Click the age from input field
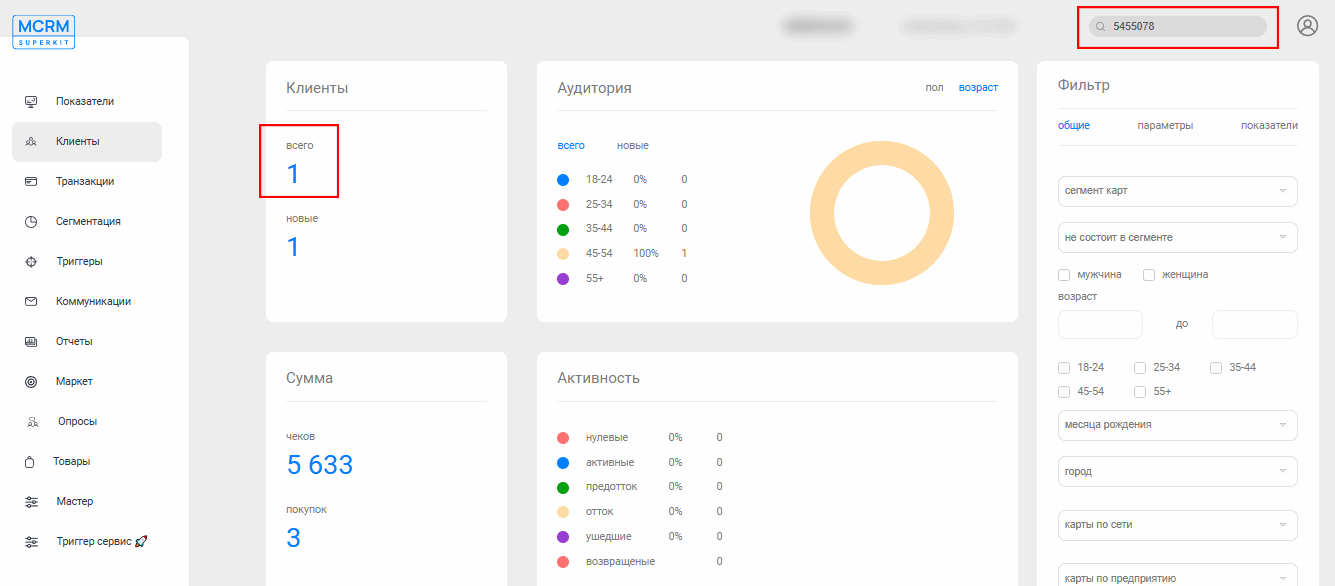Viewport: 1335px width, 586px height. pyautogui.click(x=1100, y=325)
